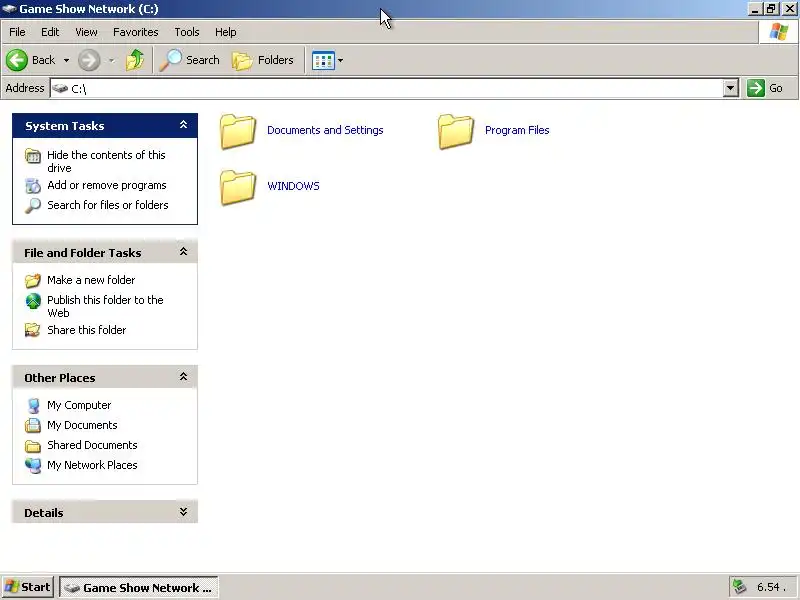Click the system tray network icon
Screen dimensions: 800x600
coord(739,587)
